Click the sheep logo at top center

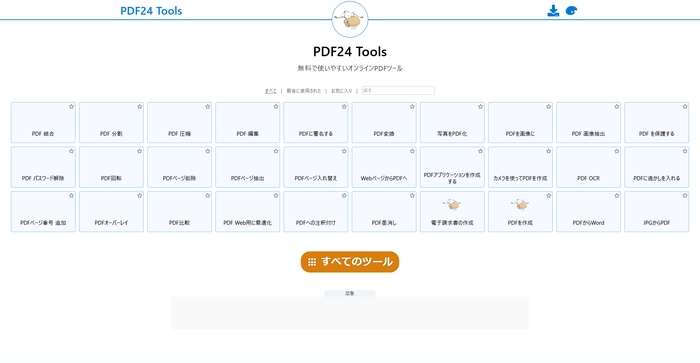click(x=350, y=19)
